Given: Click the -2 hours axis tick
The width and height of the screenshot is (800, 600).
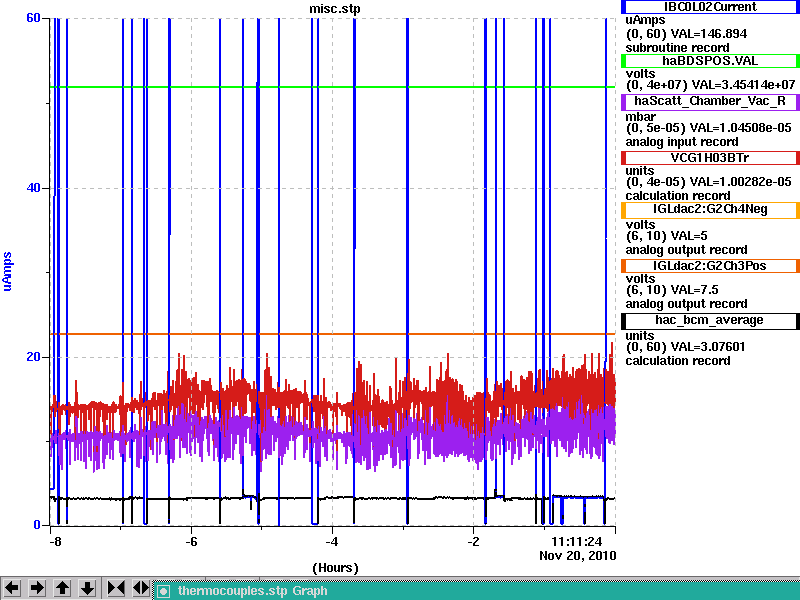Looking at the screenshot, I should tap(473, 542).
